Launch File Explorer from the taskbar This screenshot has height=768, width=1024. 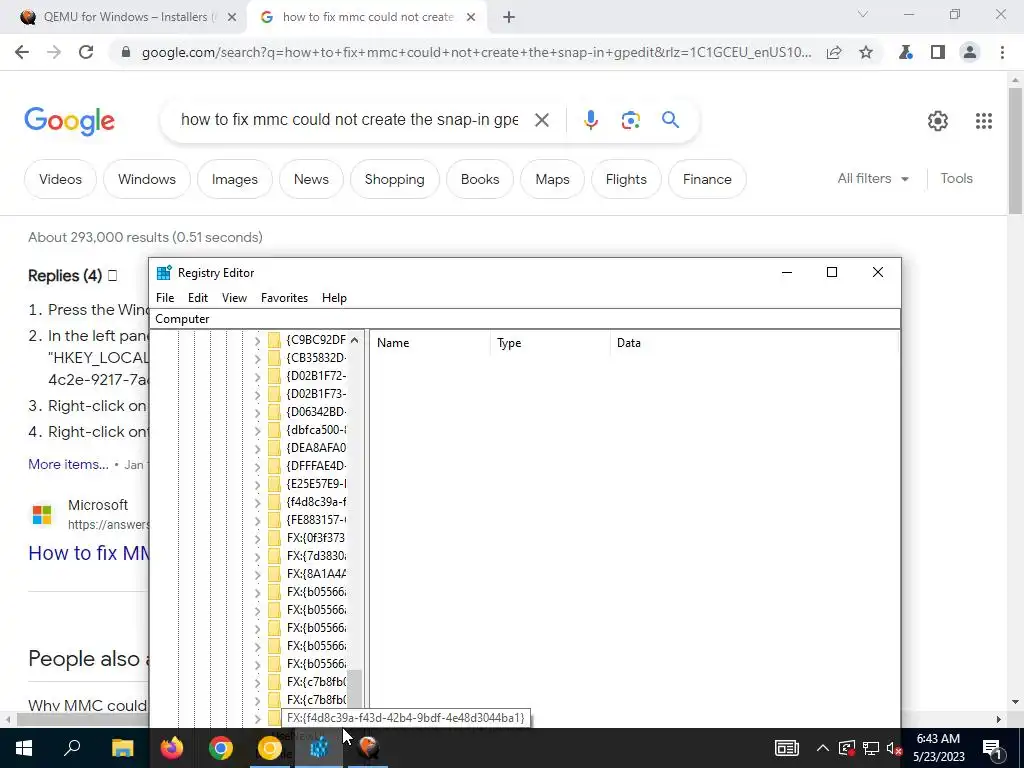(x=122, y=748)
